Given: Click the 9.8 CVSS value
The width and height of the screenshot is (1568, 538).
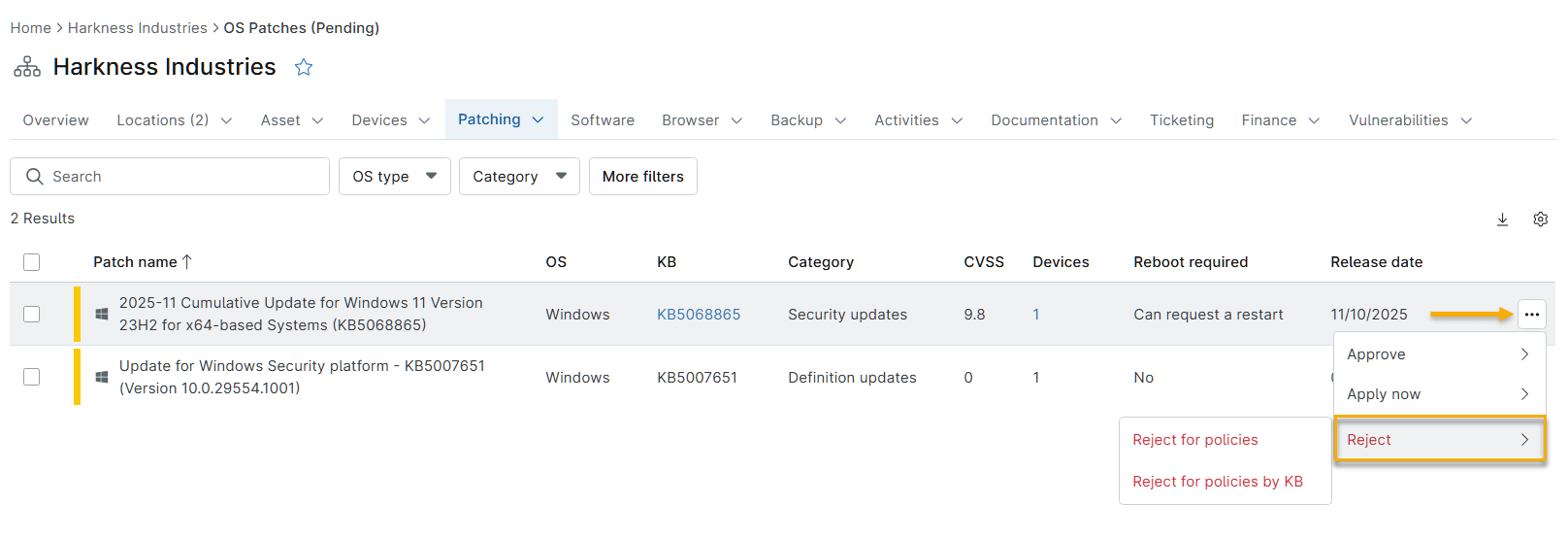Looking at the screenshot, I should 974,315.
